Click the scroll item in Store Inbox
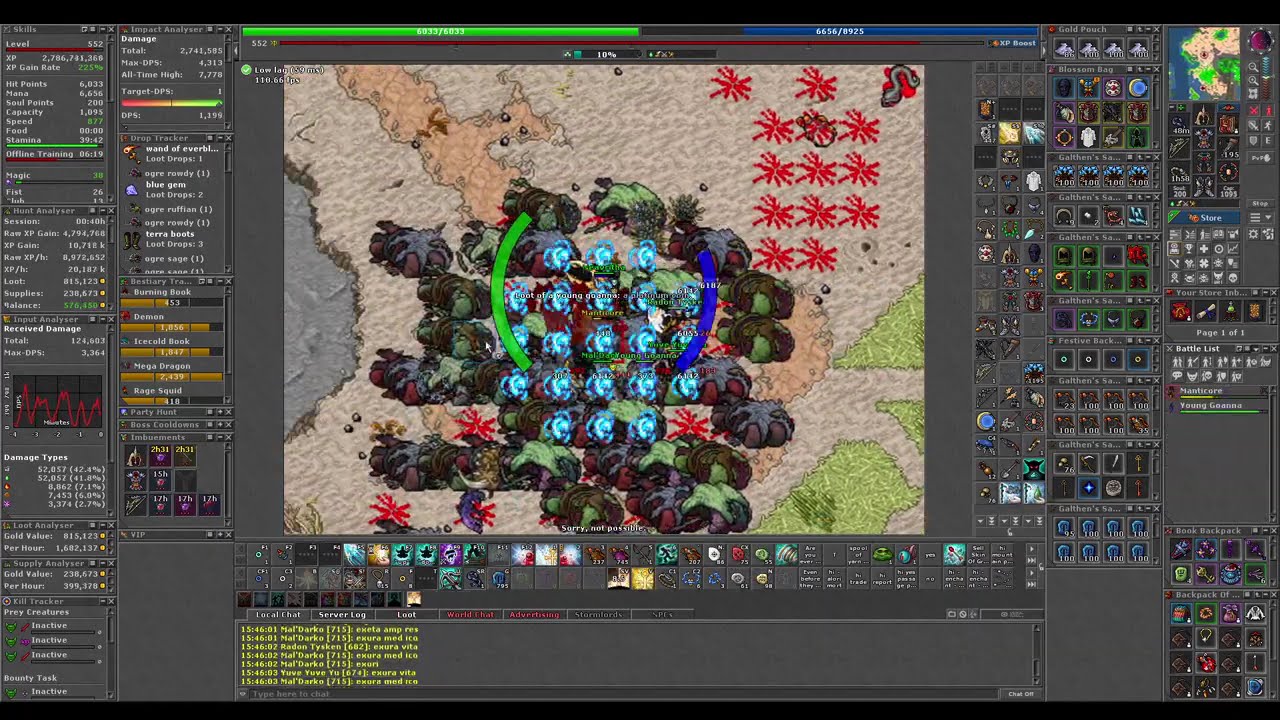 point(1205,312)
